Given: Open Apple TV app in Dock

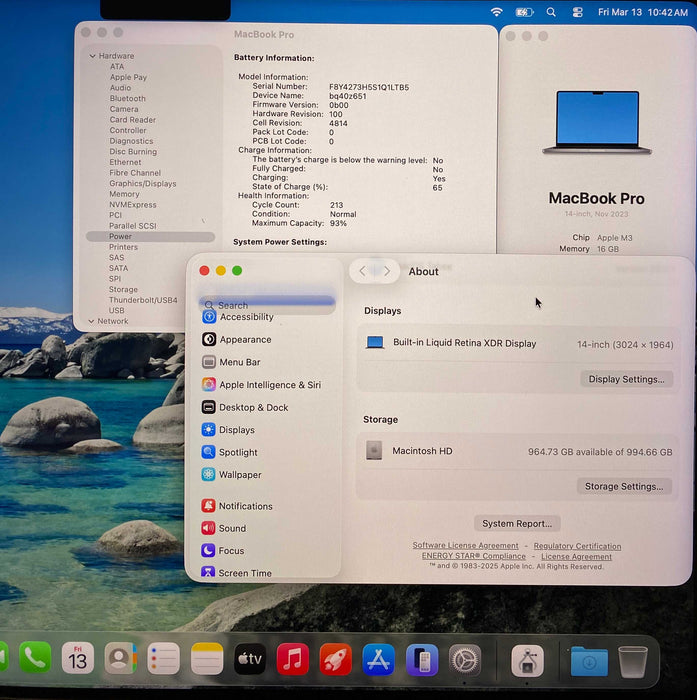Looking at the screenshot, I should 250,658.
